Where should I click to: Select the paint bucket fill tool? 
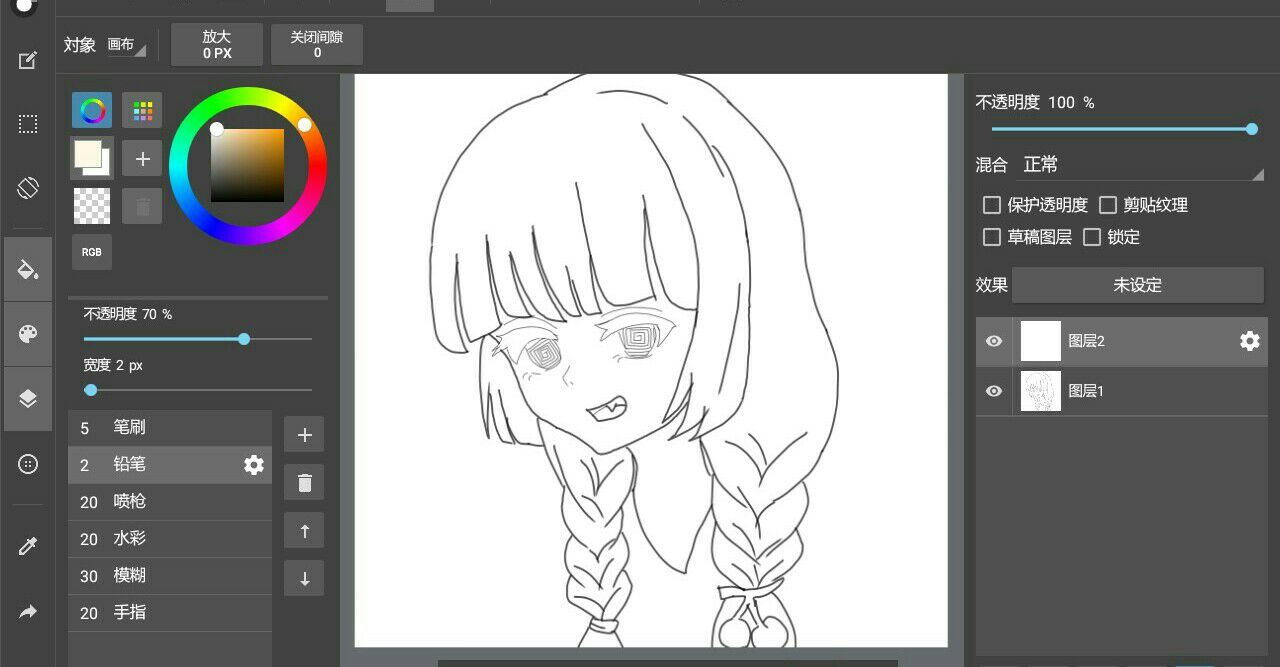[x=28, y=269]
